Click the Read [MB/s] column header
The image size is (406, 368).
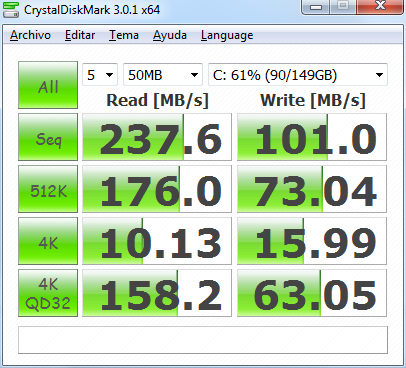click(x=157, y=100)
